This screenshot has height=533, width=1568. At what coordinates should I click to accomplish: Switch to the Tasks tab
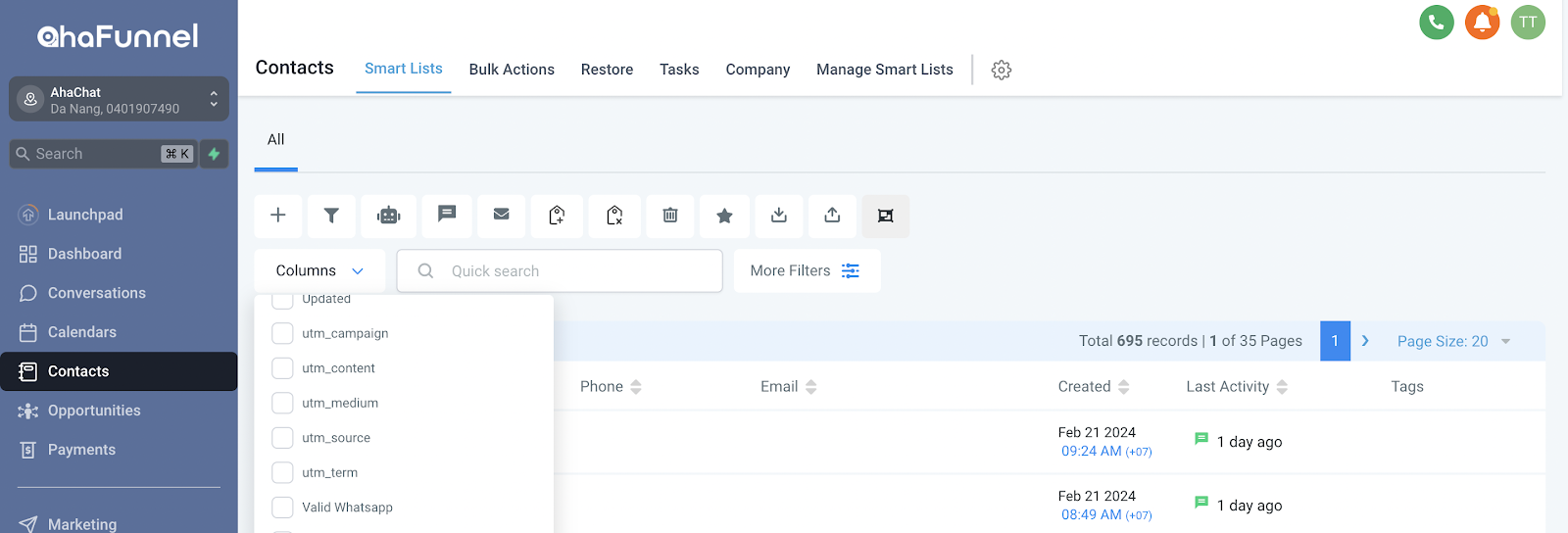tap(679, 70)
